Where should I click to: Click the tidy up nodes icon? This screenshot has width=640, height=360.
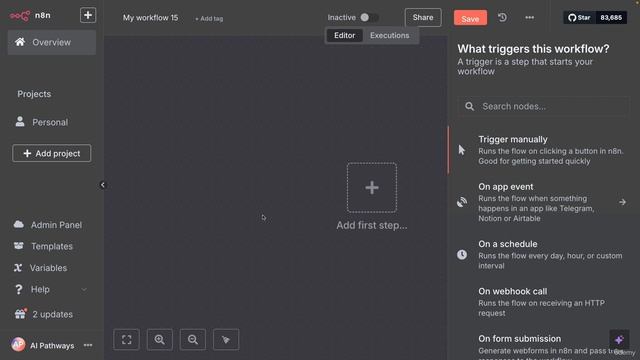pyautogui.click(x=226, y=340)
